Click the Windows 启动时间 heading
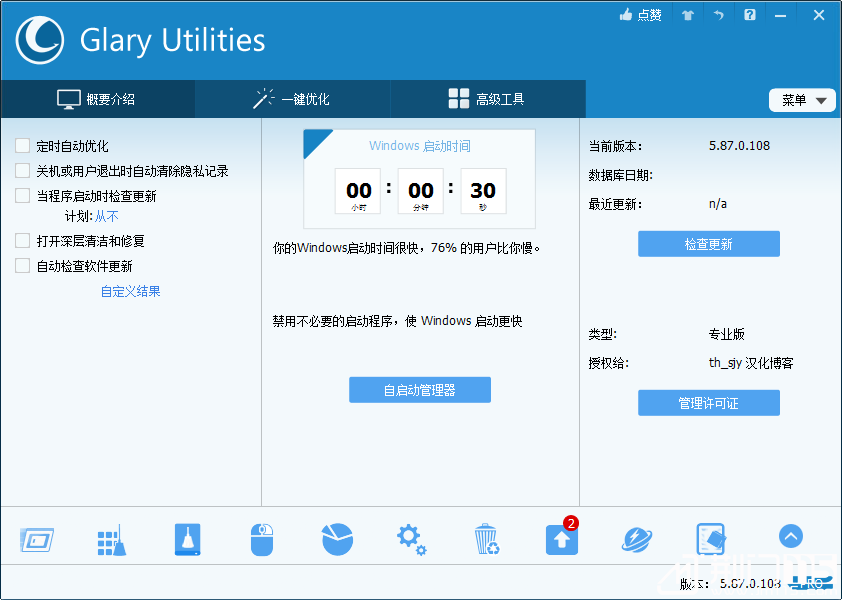This screenshot has height=600, width=842. pyautogui.click(x=419, y=146)
